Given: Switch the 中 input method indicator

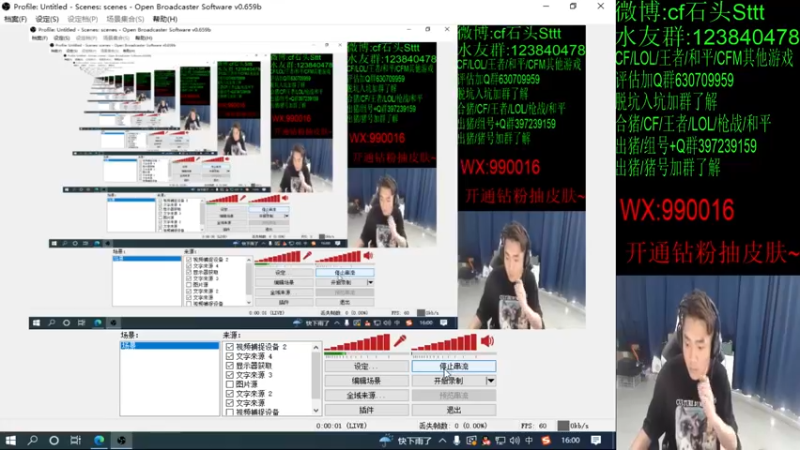Looking at the screenshot, I should pos(530,440).
